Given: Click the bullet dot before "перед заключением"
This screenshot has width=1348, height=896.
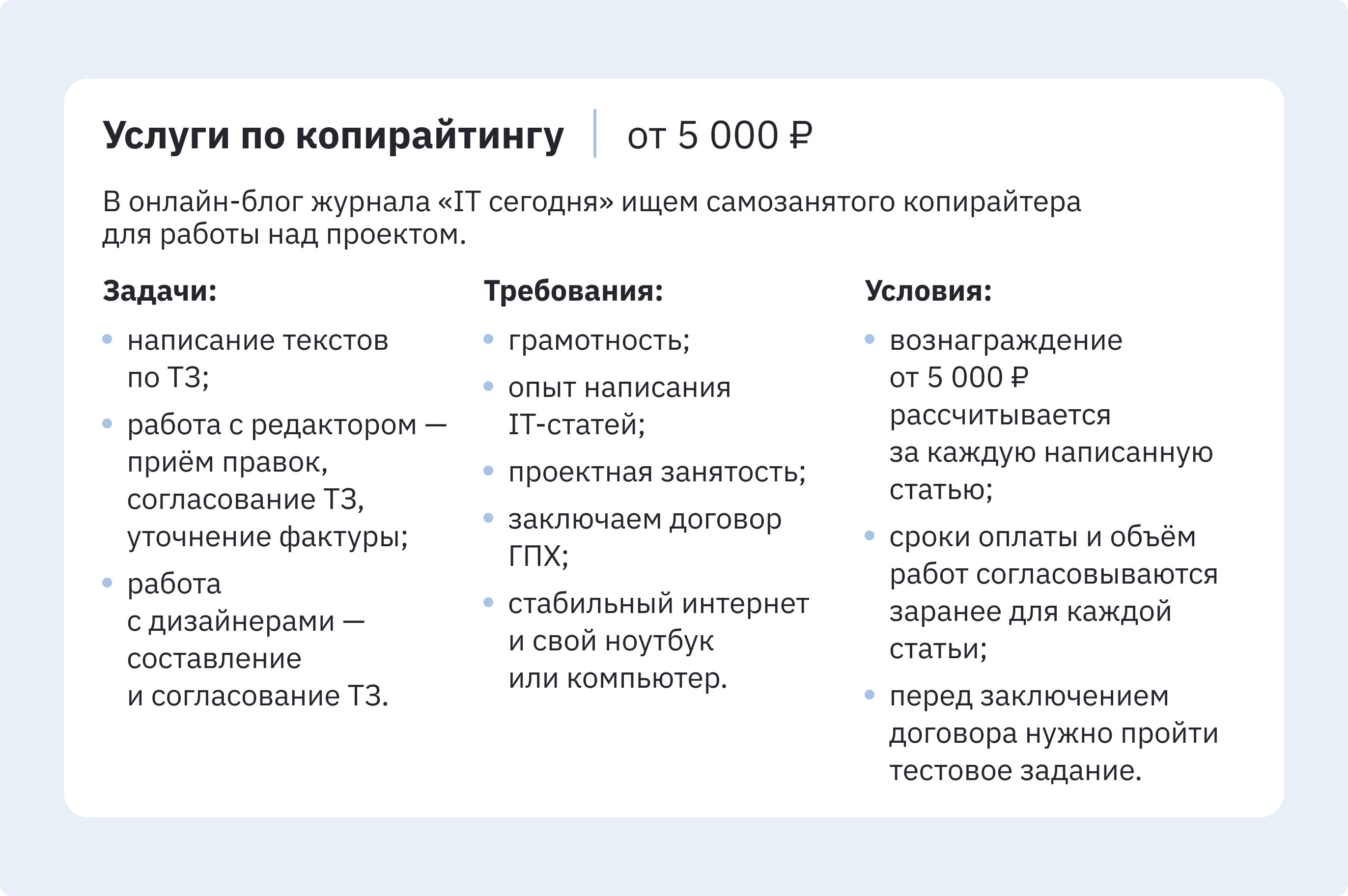Looking at the screenshot, I should [x=870, y=695].
